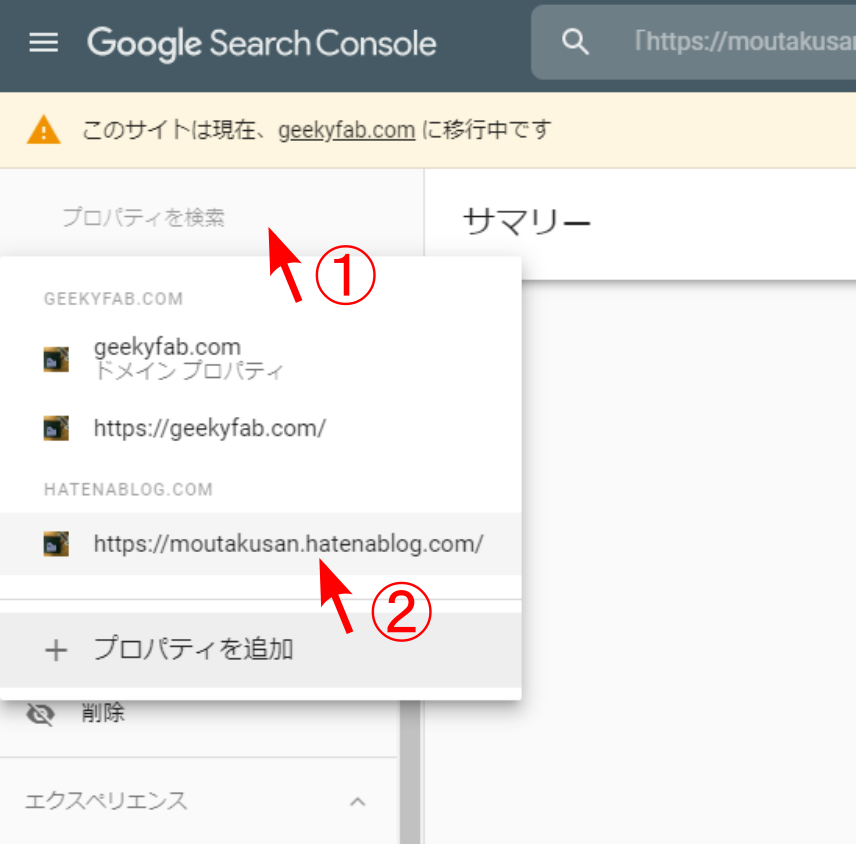Click the site favicon beside geekyfab.com domain property
This screenshot has height=844, width=856.
click(56, 357)
